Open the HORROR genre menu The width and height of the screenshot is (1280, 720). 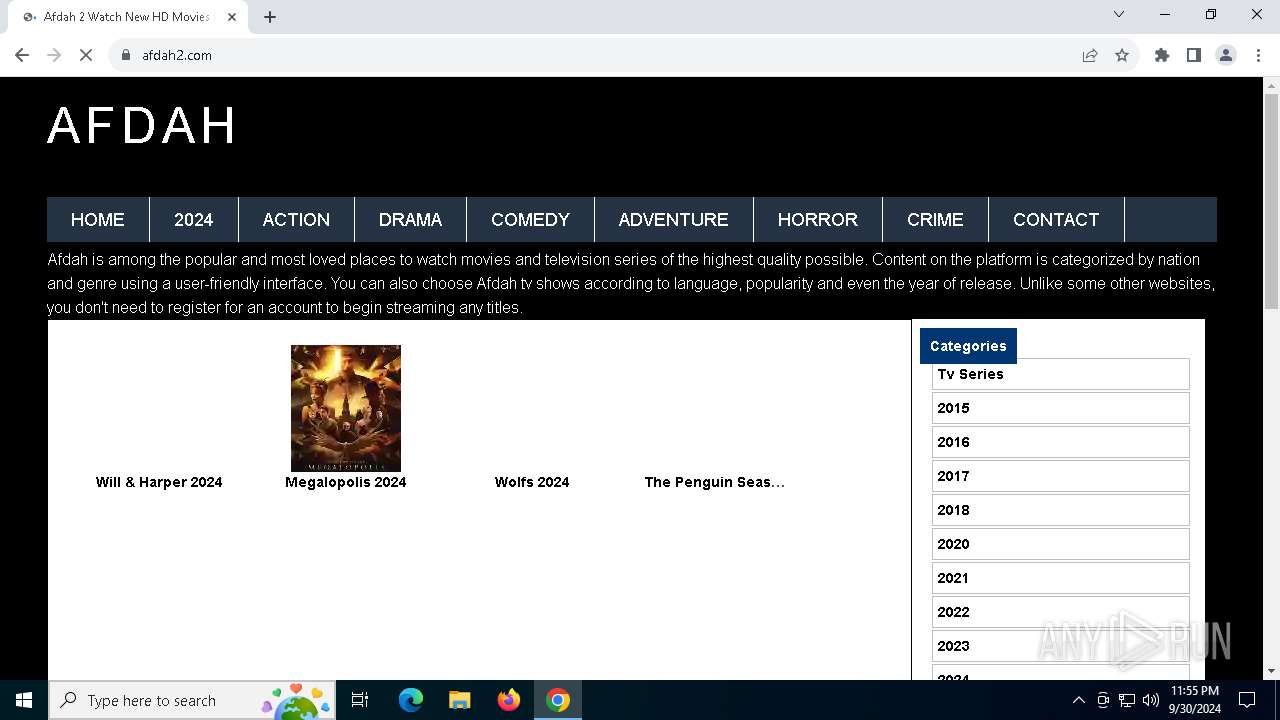click(x=818, y=219)
